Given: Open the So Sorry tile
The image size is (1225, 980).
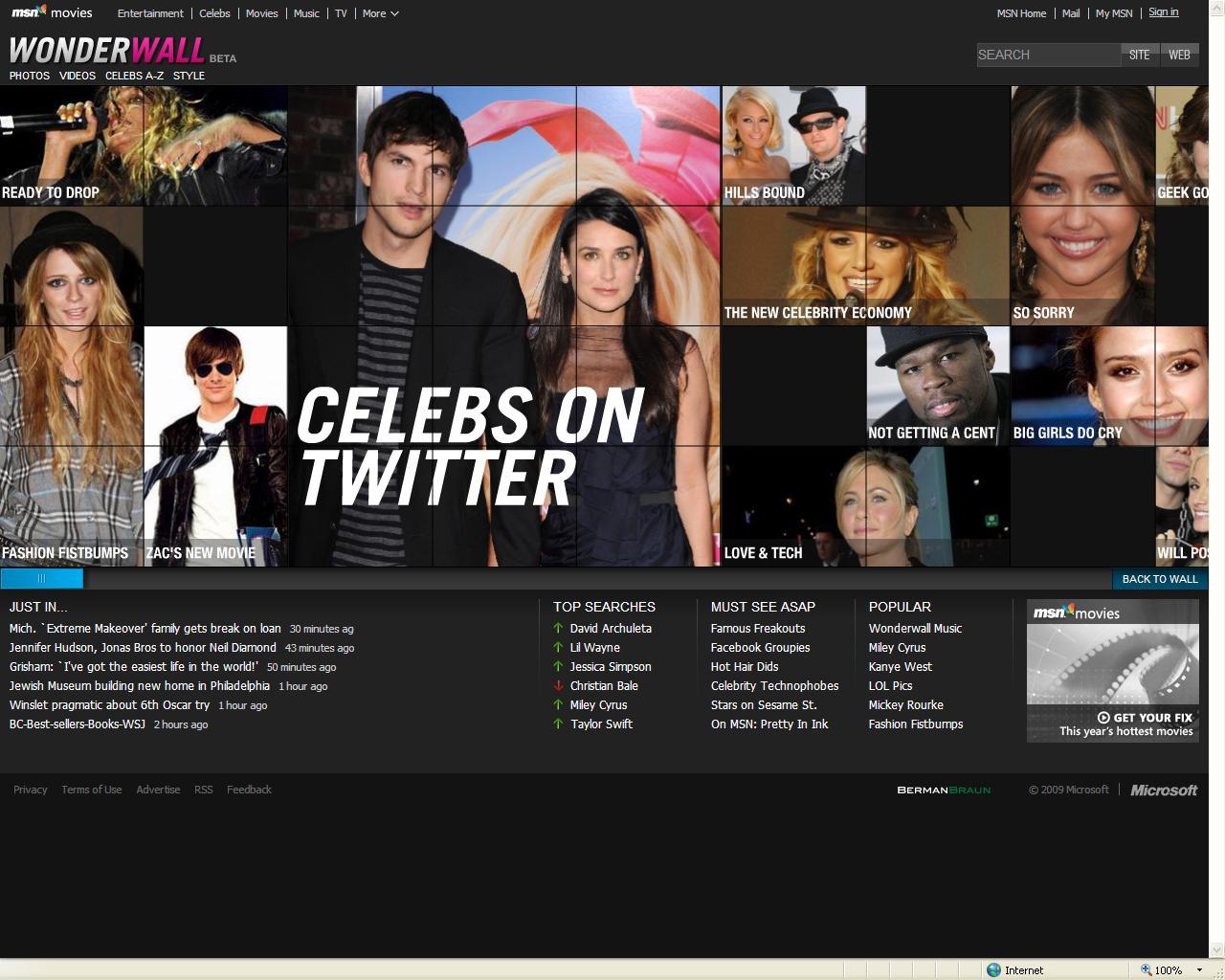Looking at the screenshot, I should click(1083, 206).
